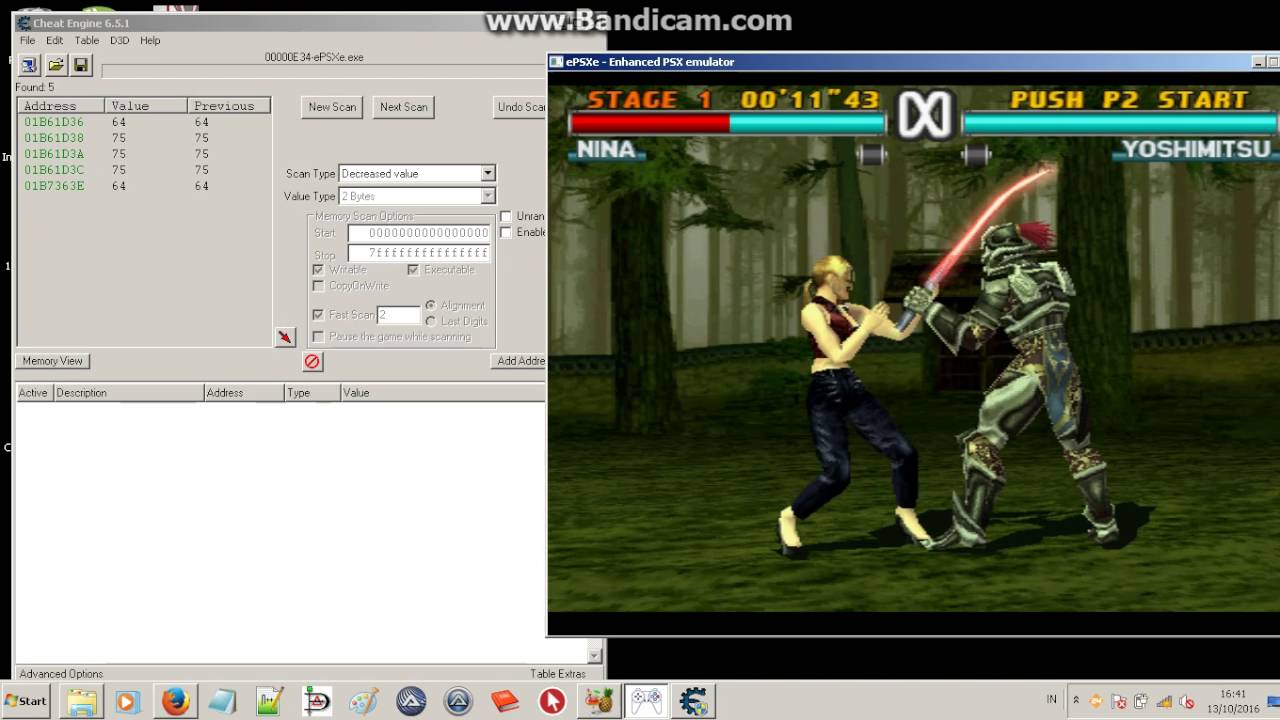Open the Start menu
1280x720 pixels.
click(26, 701)
